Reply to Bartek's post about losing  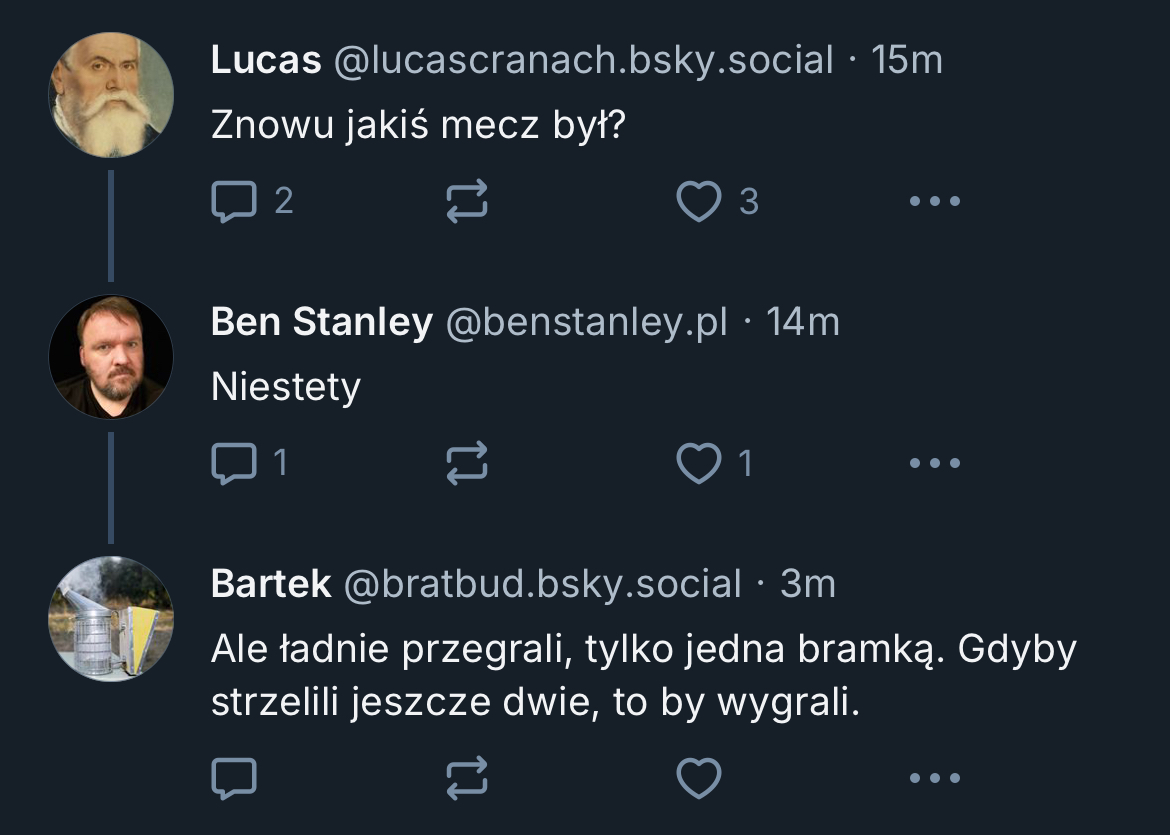[234, 777]
